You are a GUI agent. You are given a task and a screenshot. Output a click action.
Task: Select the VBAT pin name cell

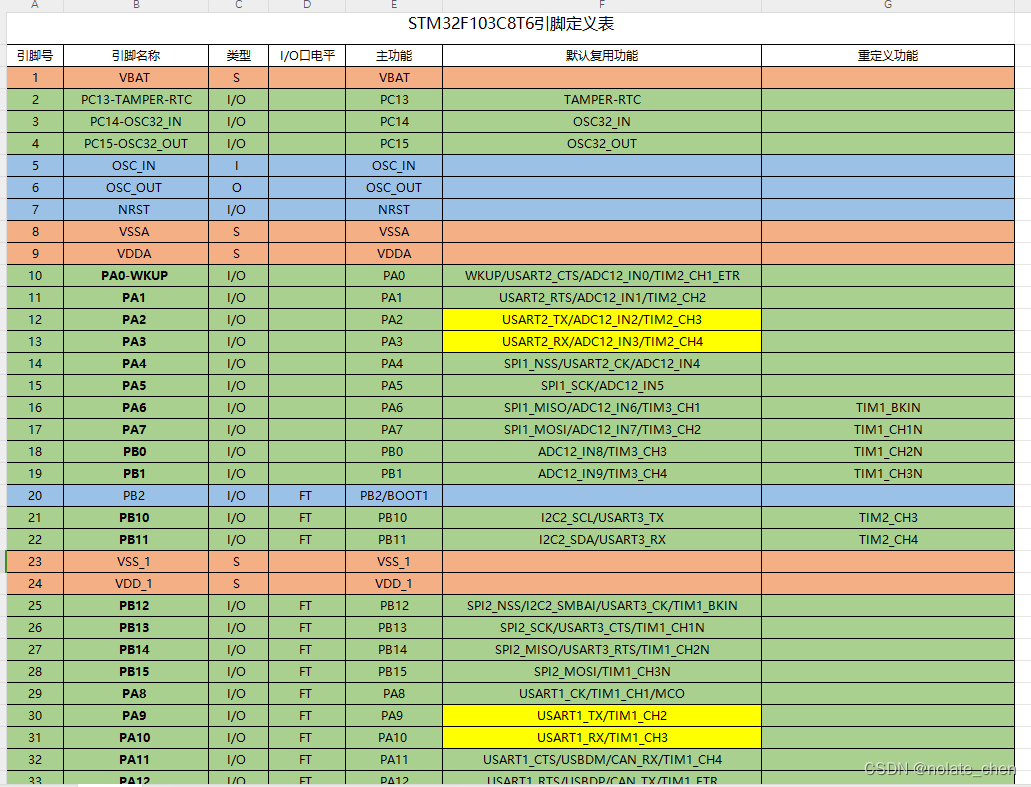click(x=136, y=78)
